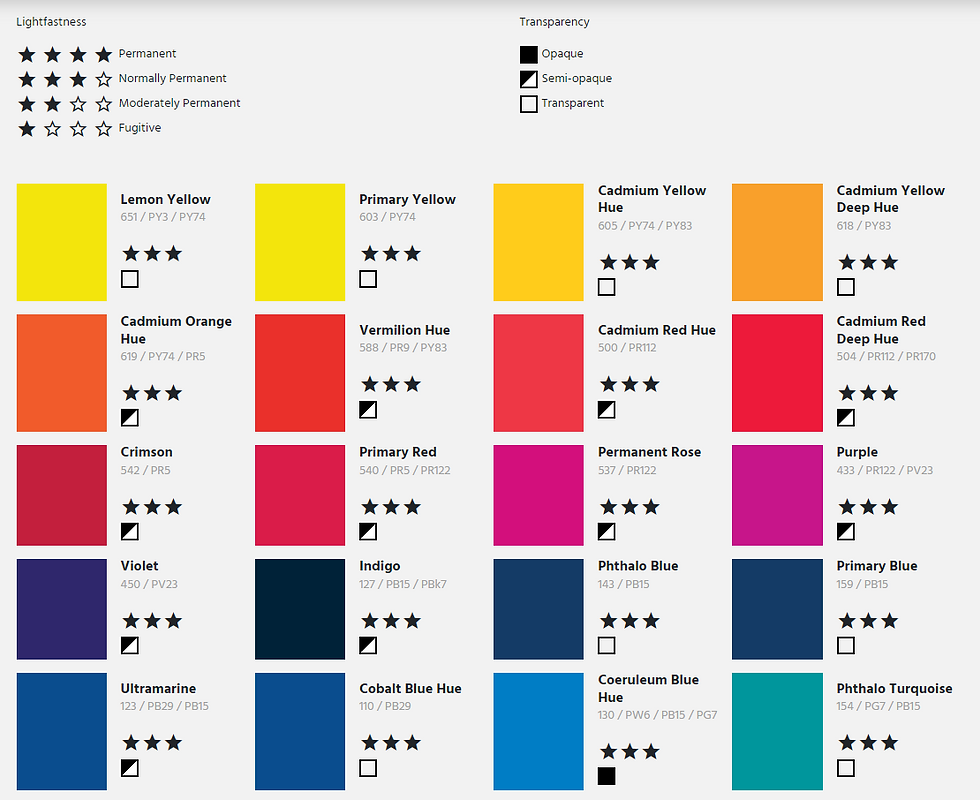The height and width of the screenshot is (800, 980).
Task: Click the Transparent legend icon
Action: [529, 104]
